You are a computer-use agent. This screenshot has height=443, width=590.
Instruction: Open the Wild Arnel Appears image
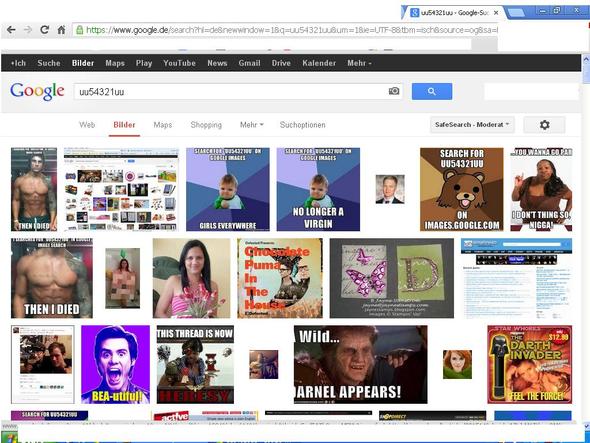pos(360,364)
